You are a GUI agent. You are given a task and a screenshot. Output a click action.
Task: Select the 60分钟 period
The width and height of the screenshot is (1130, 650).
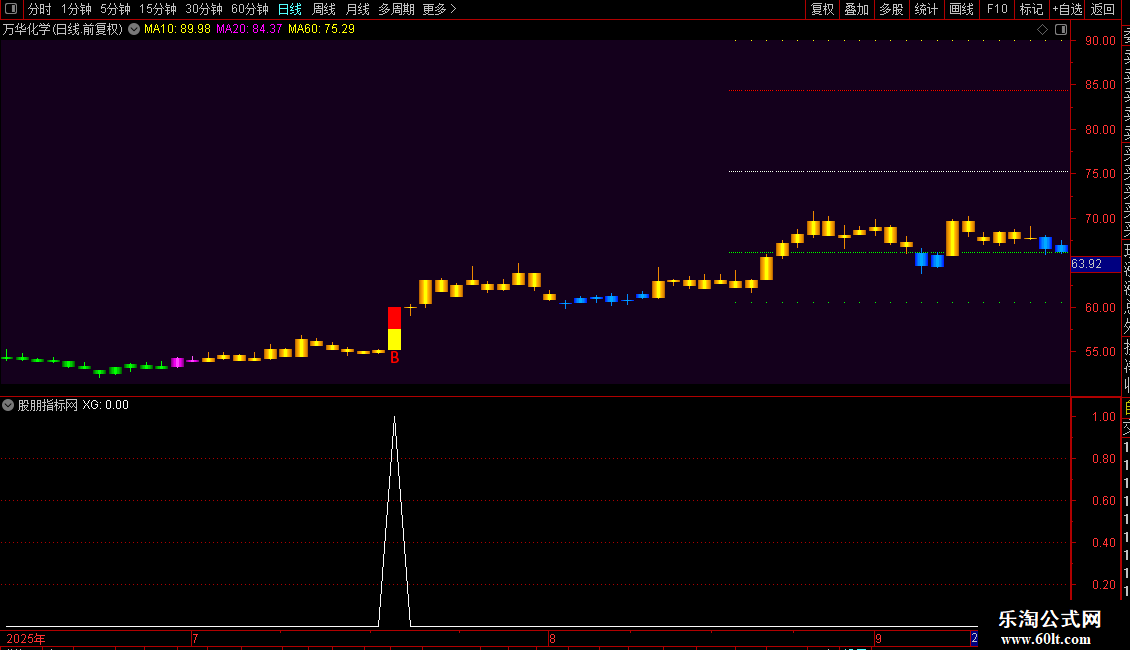tap(250, 9)
